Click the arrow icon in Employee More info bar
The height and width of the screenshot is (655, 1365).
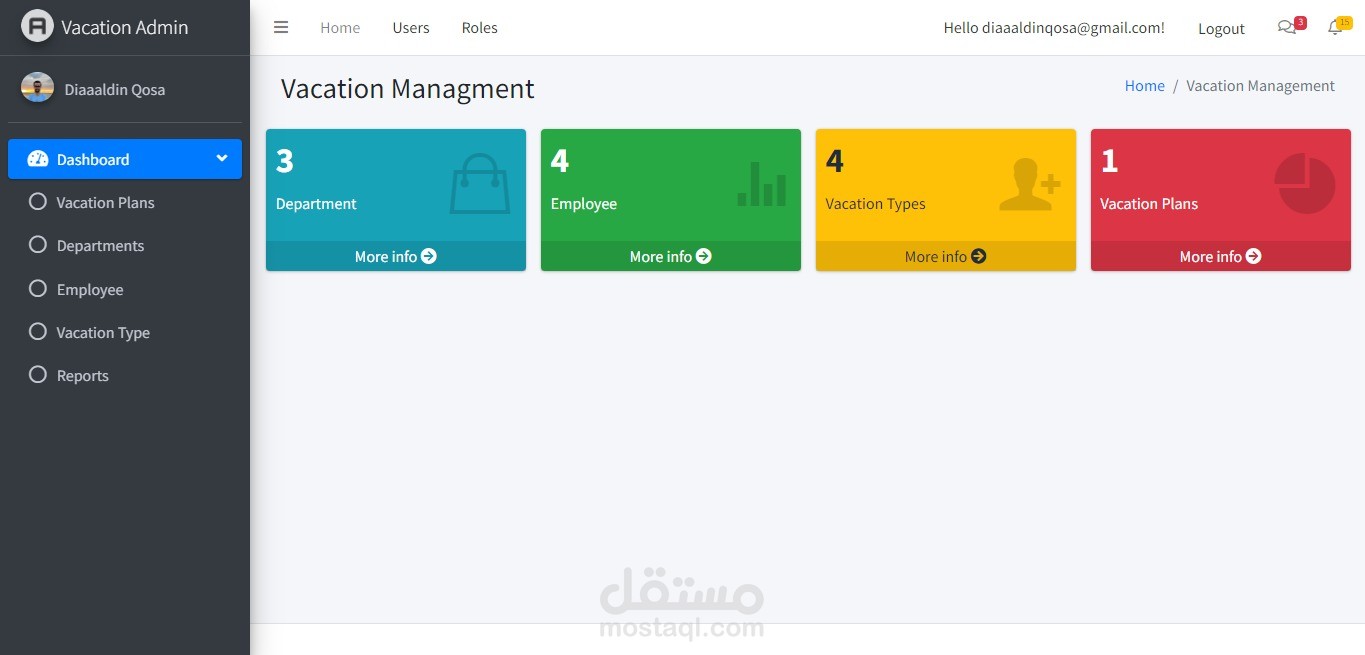click(703, 256)
